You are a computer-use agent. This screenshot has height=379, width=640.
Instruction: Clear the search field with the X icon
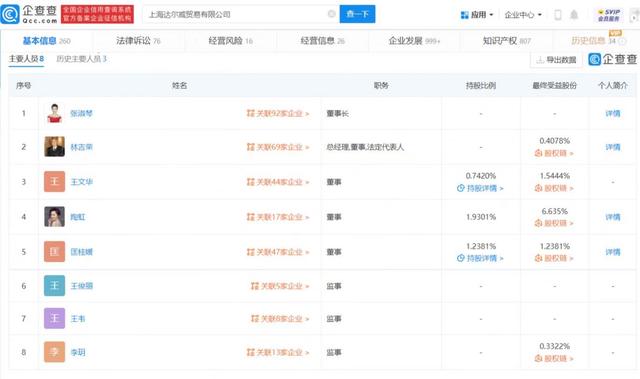tap(331, 14)
